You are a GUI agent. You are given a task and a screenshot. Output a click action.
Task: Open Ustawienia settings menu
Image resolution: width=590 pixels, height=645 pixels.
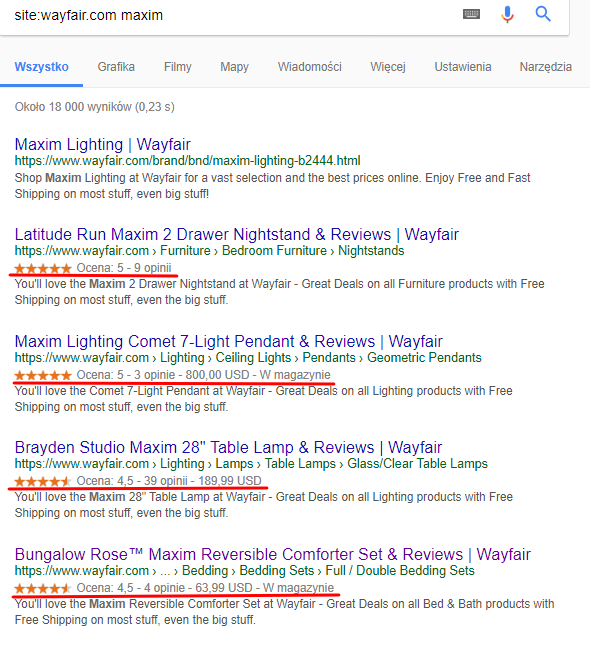click(463, 67)
